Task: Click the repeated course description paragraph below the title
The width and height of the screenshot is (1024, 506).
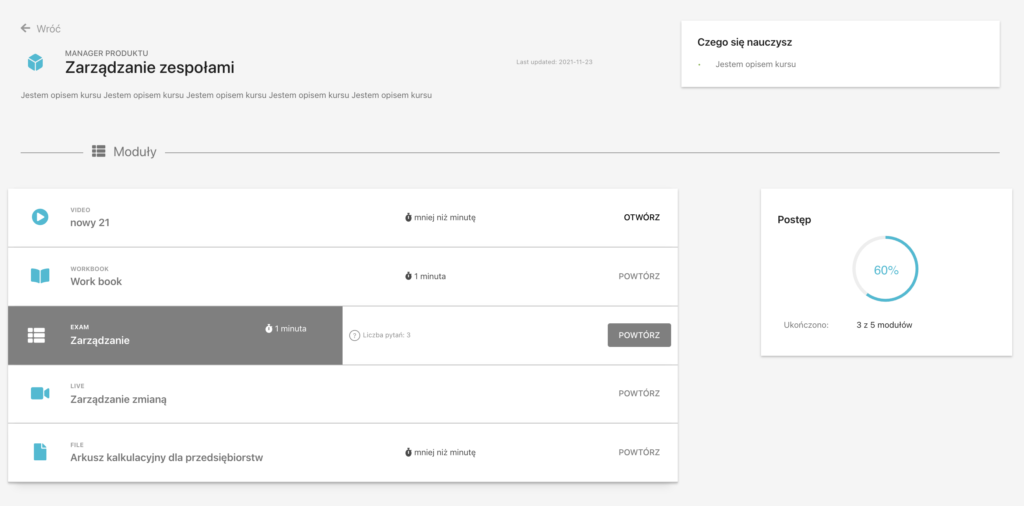Action: [x=227, y=95]
